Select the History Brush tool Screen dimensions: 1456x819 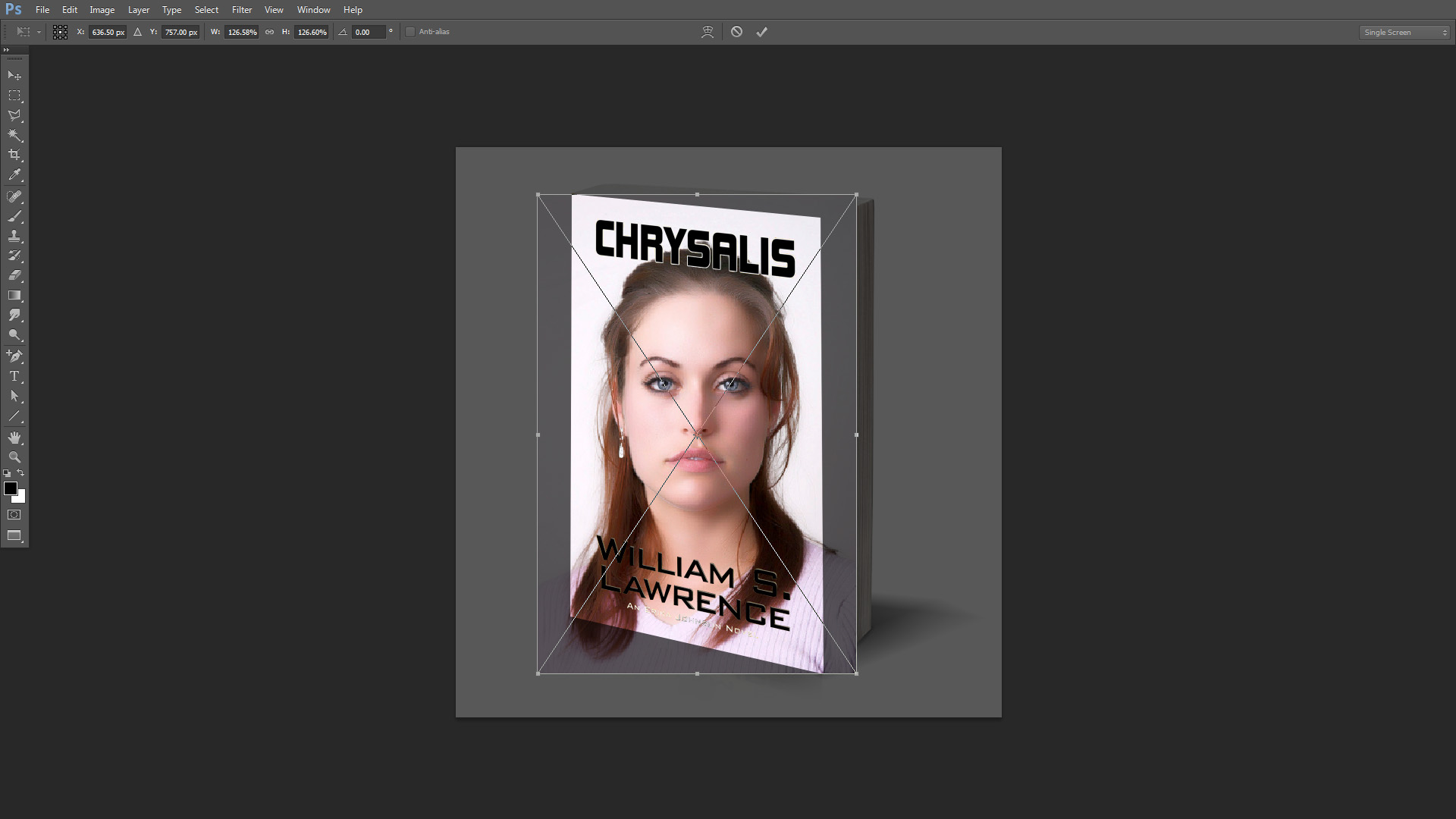click(14, 256)
